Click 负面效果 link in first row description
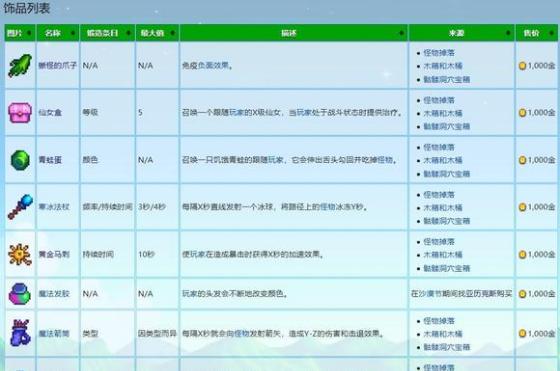560x371 pixels. pos(213,65)
